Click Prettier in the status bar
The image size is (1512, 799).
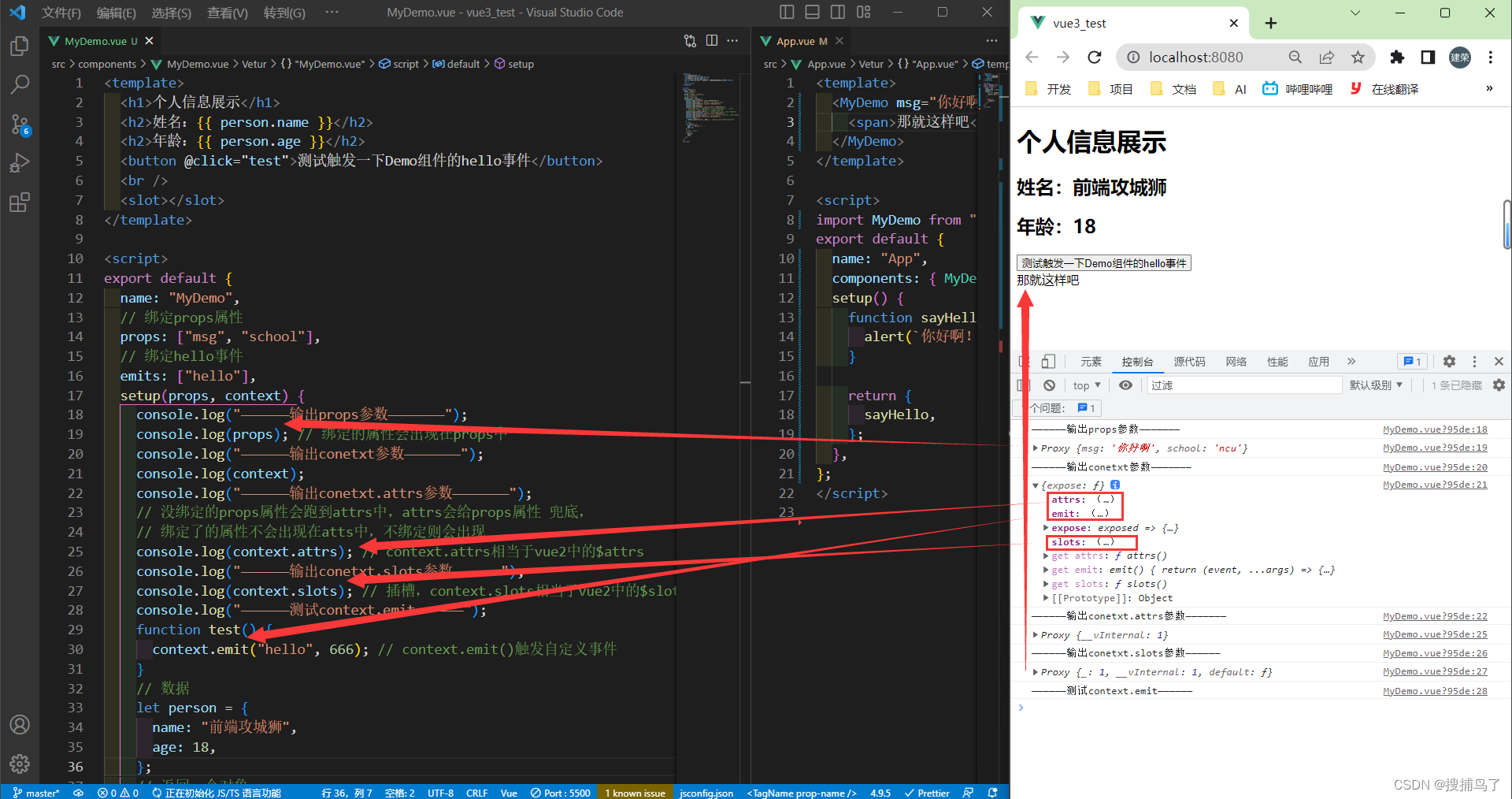[x=927, y=793]
